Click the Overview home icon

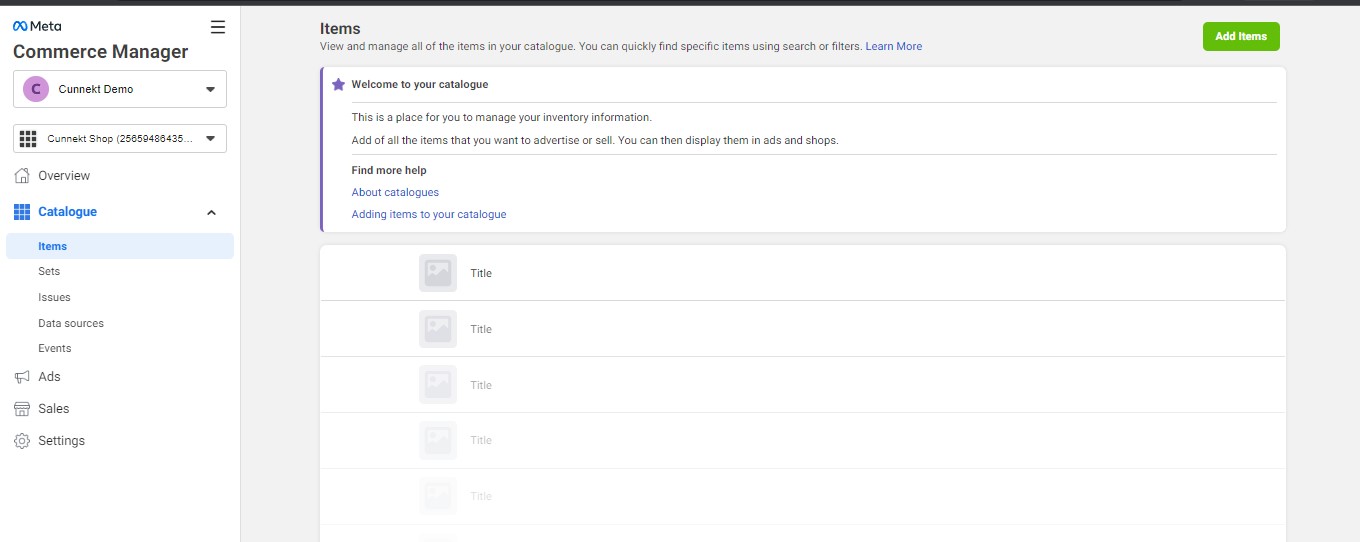pyautogui.click(x=22, y=176)
